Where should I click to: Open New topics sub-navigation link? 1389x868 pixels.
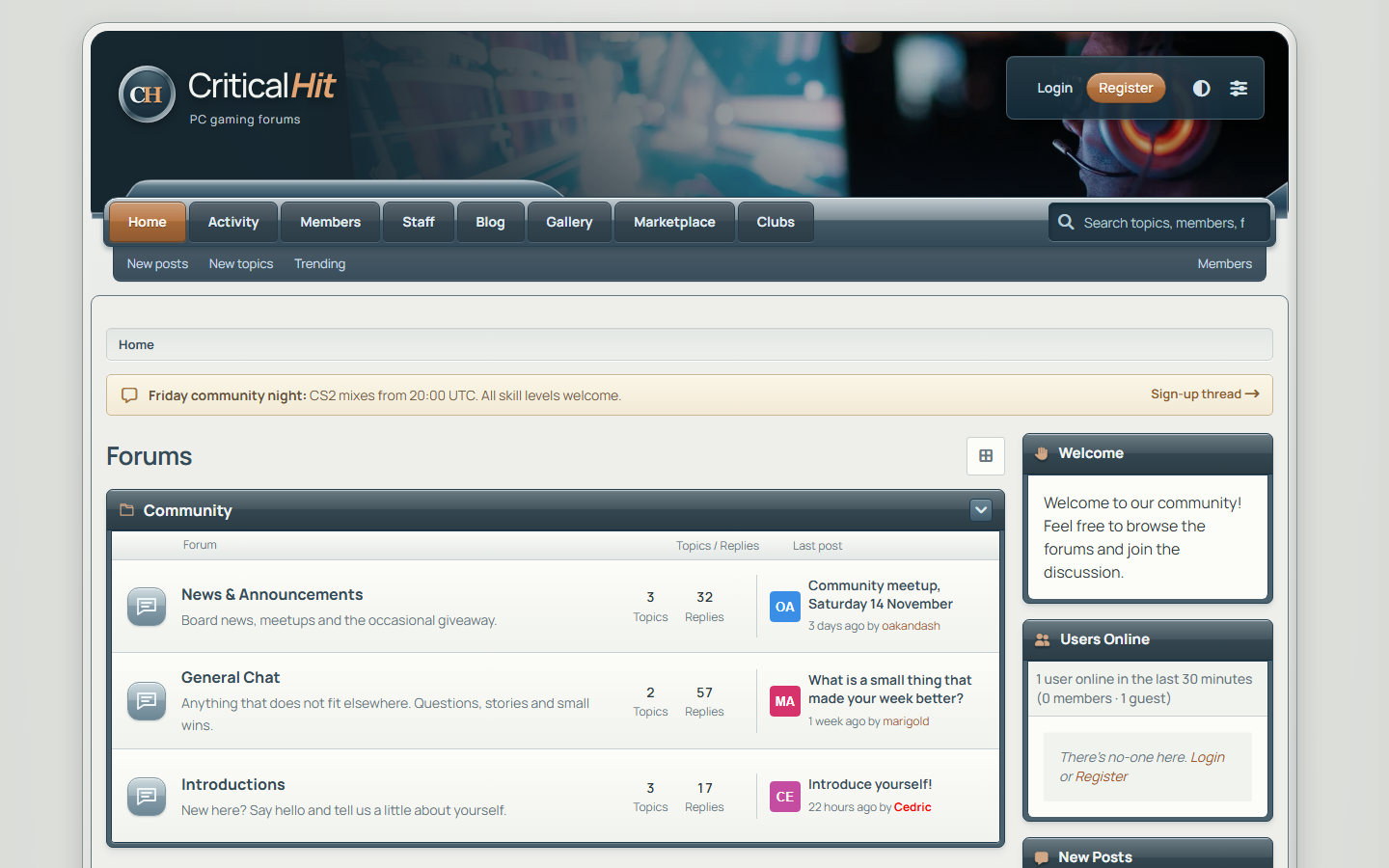coord(241,264)
